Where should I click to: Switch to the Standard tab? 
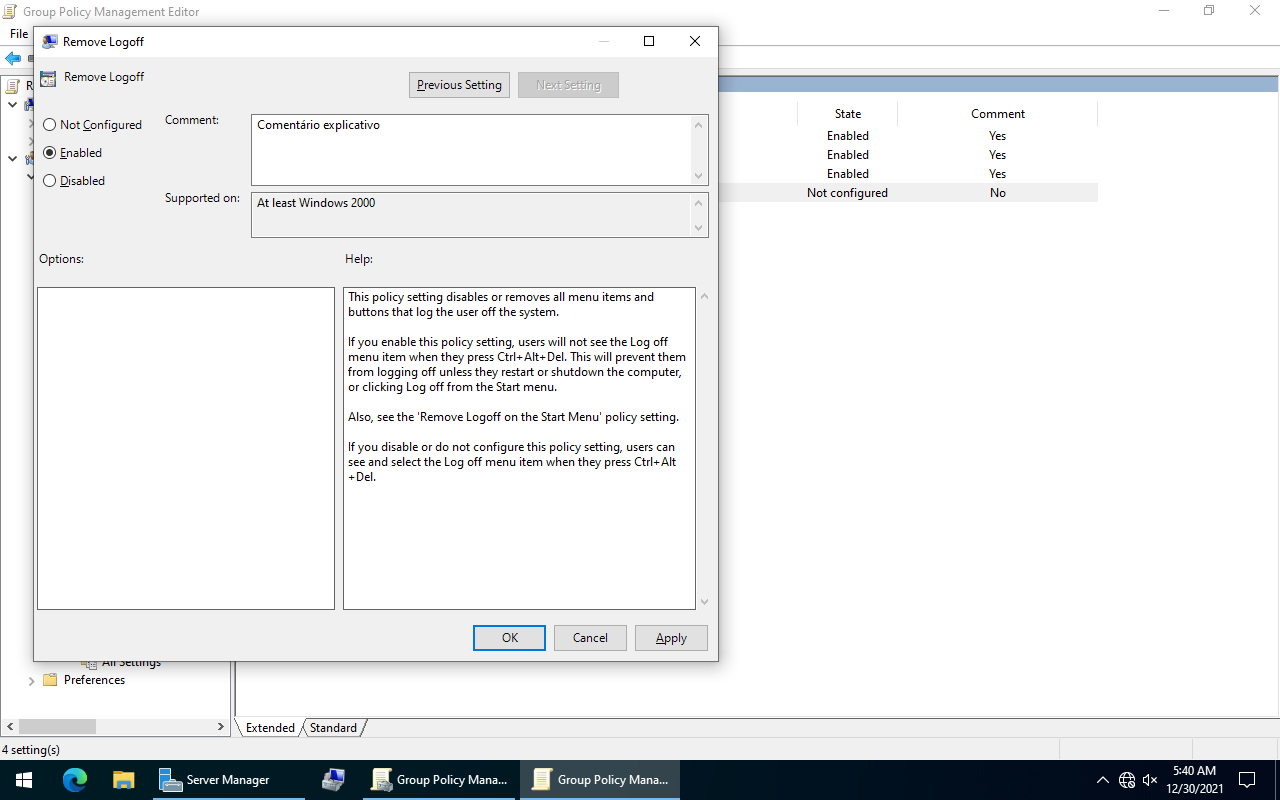click(x=333, y=728)
